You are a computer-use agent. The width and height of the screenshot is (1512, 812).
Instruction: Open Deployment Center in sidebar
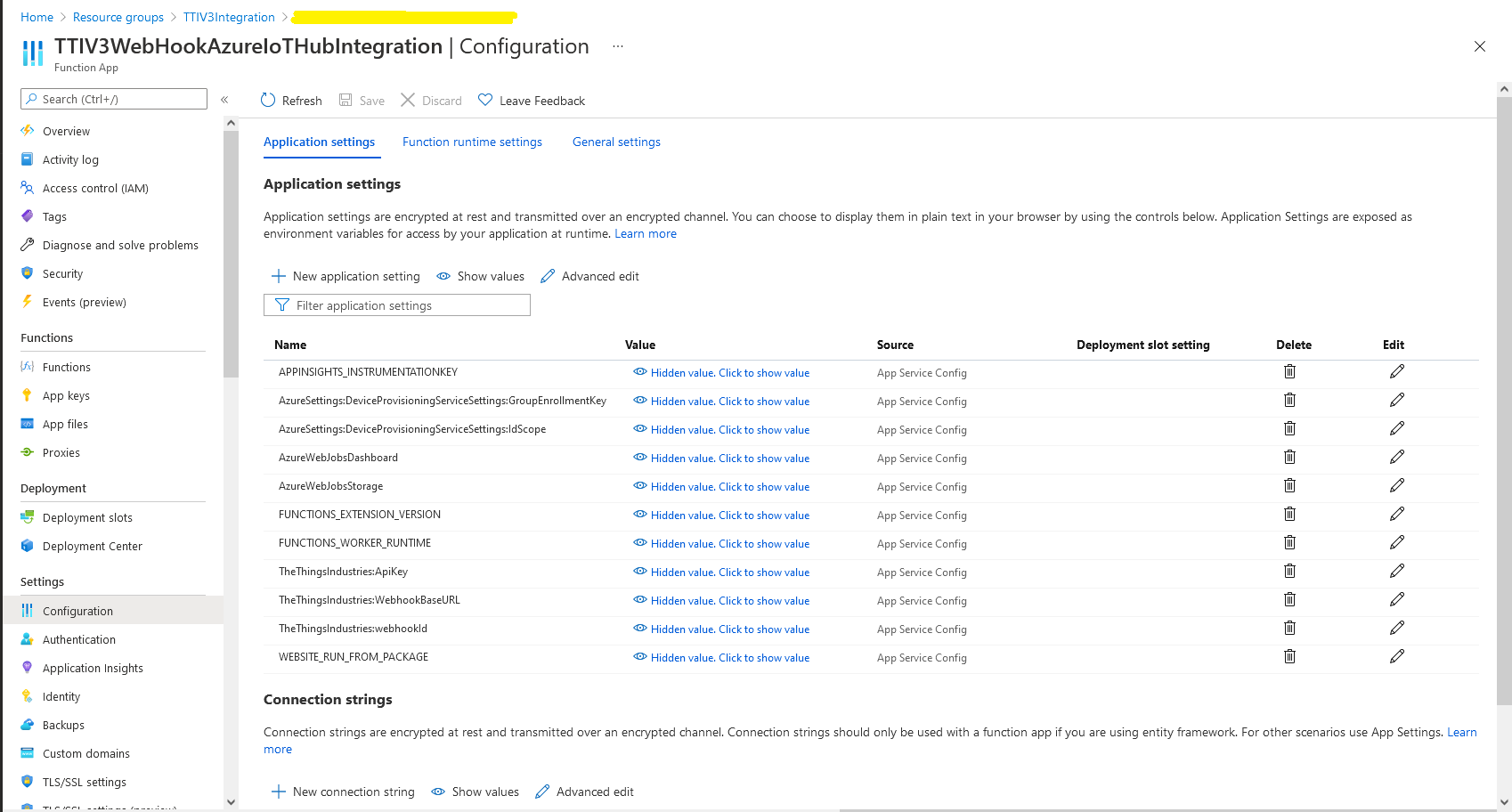[x=92, y=547]
